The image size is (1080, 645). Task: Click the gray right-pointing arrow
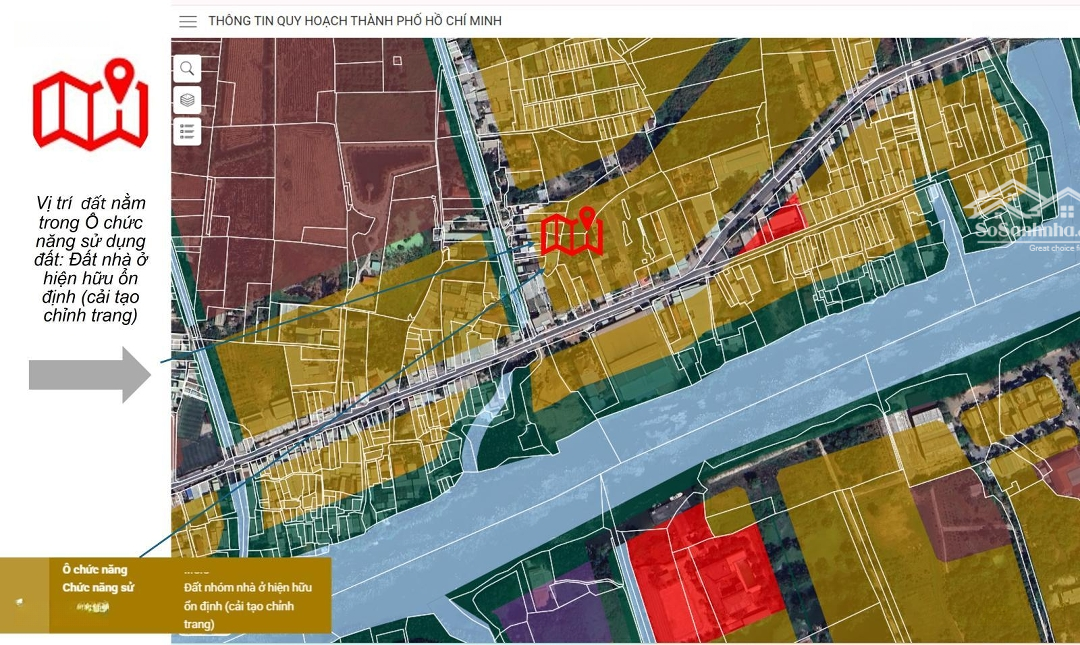[89, 374]
